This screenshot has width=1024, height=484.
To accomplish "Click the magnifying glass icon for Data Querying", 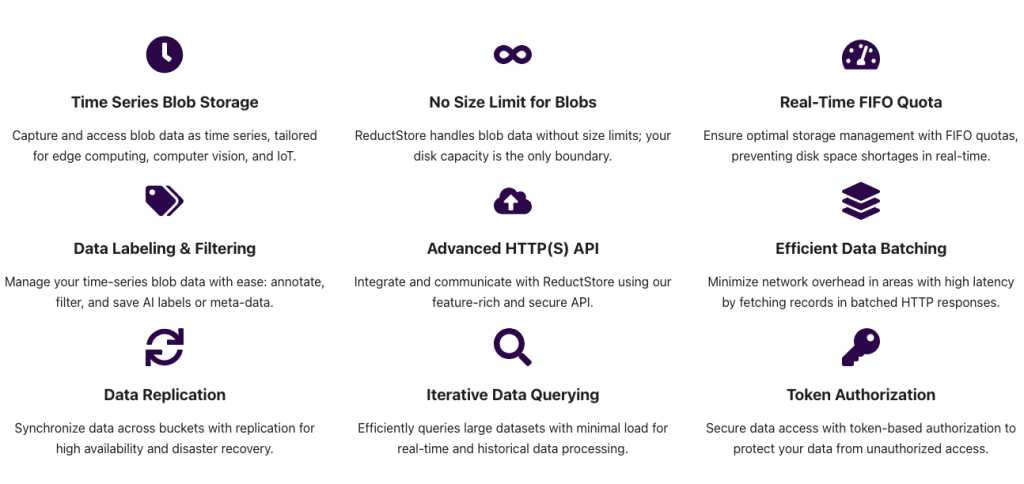I will click(x=512, y=347).
